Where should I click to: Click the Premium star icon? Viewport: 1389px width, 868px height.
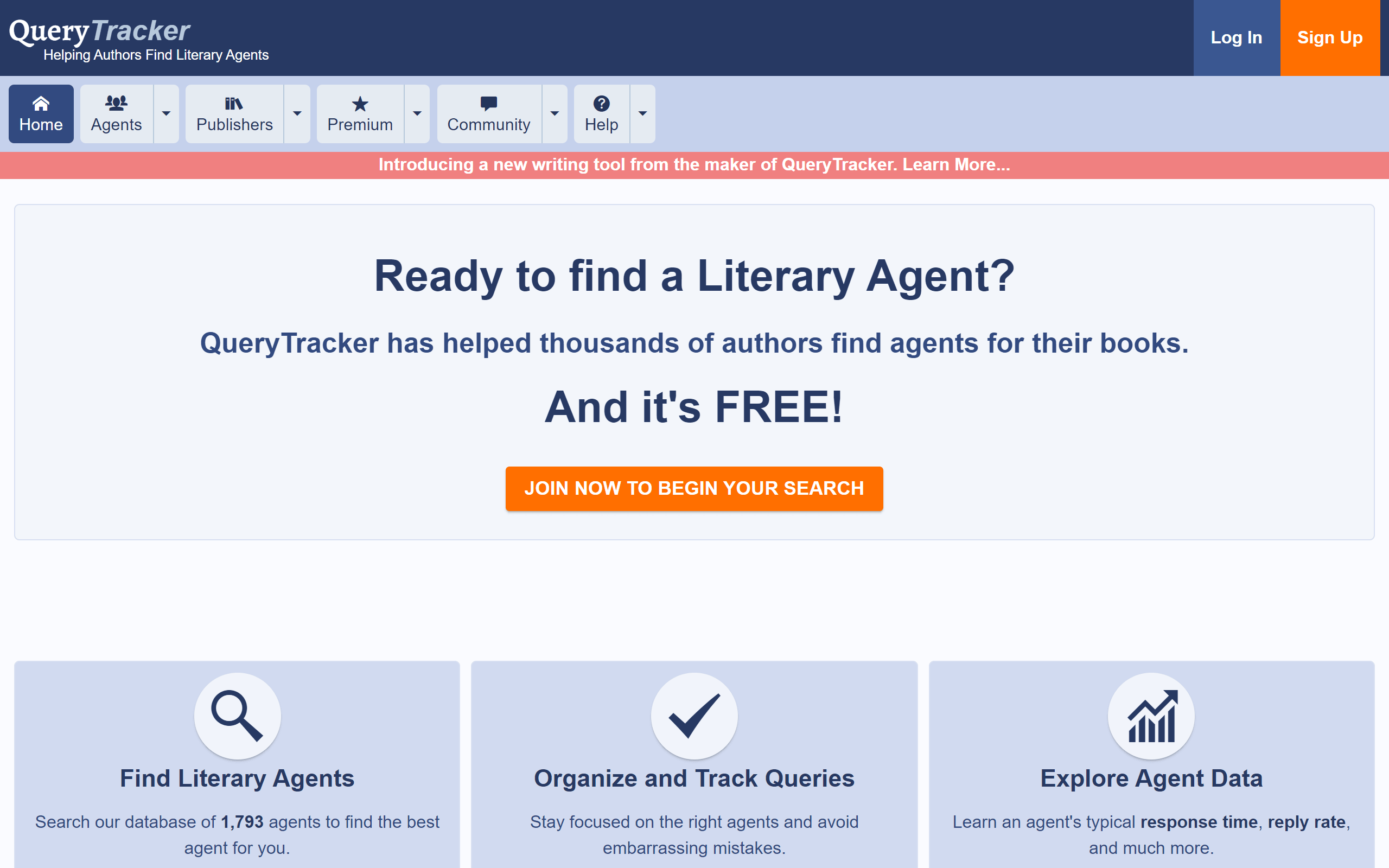[360, 102]
